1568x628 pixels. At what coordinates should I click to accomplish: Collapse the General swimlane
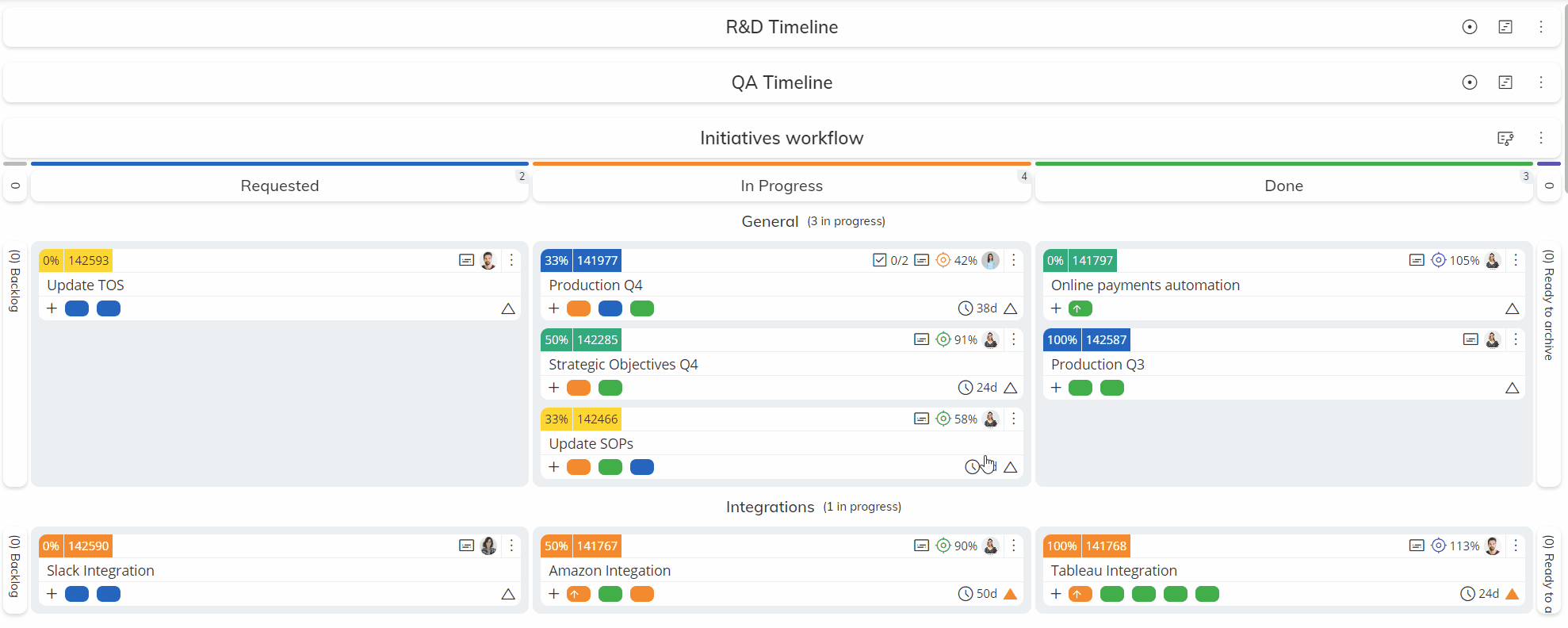813,221
